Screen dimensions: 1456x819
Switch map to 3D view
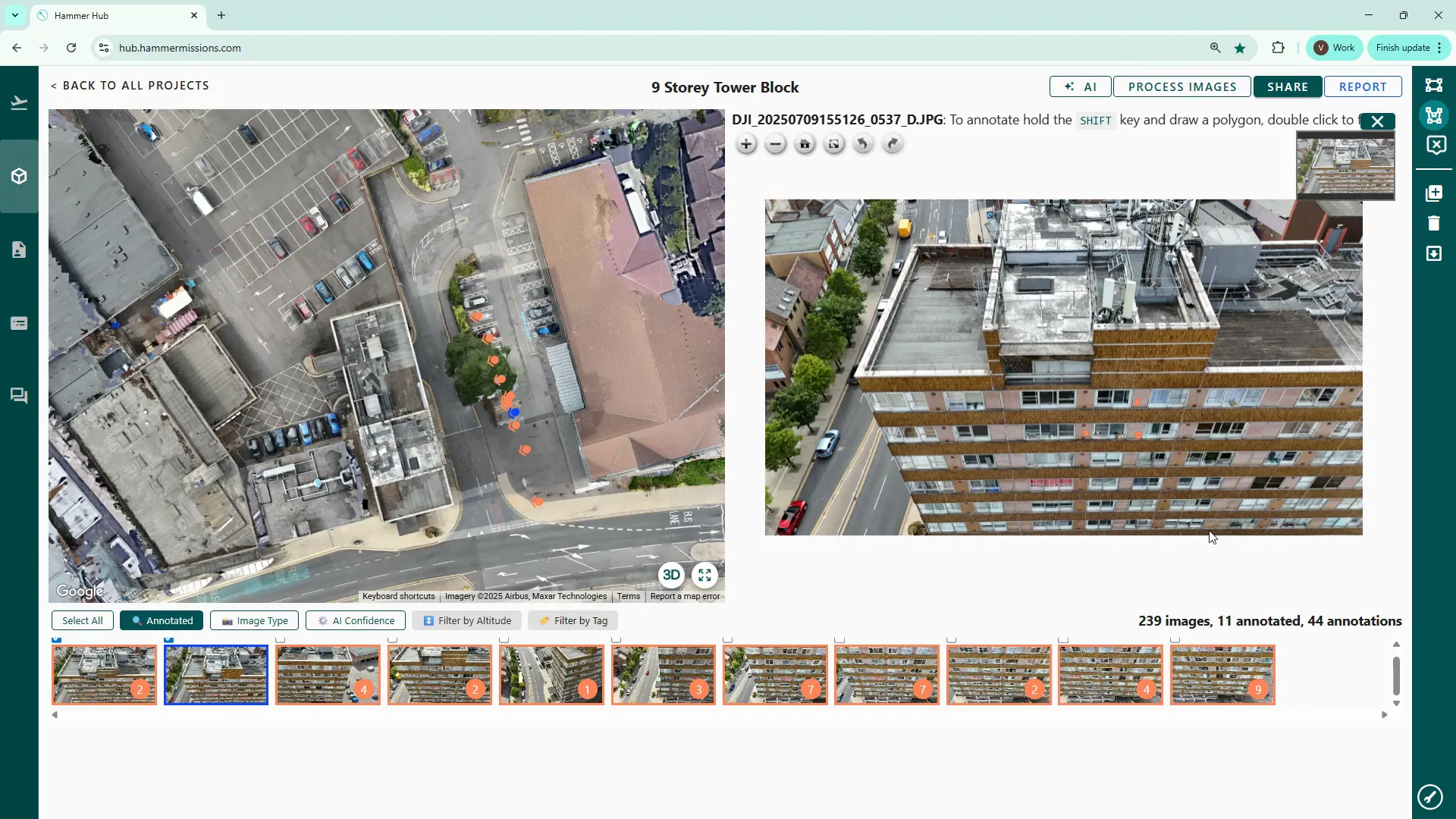671,575
